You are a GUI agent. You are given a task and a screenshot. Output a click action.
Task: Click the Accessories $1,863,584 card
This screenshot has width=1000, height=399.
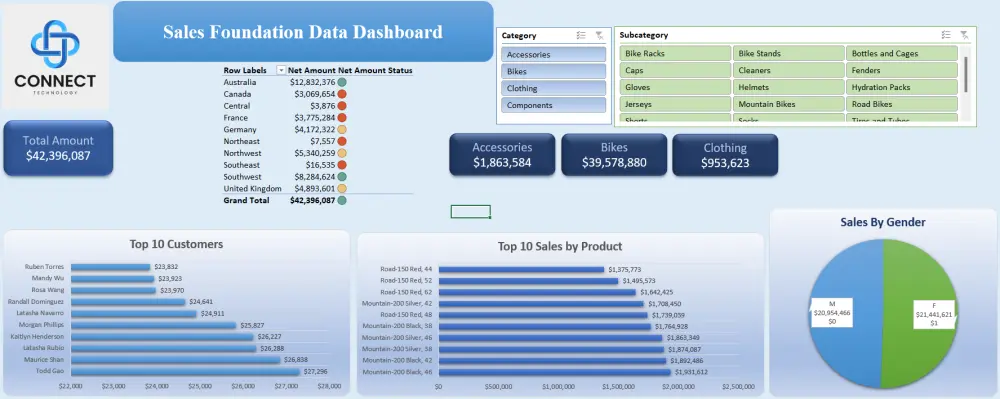pos(502,155)
